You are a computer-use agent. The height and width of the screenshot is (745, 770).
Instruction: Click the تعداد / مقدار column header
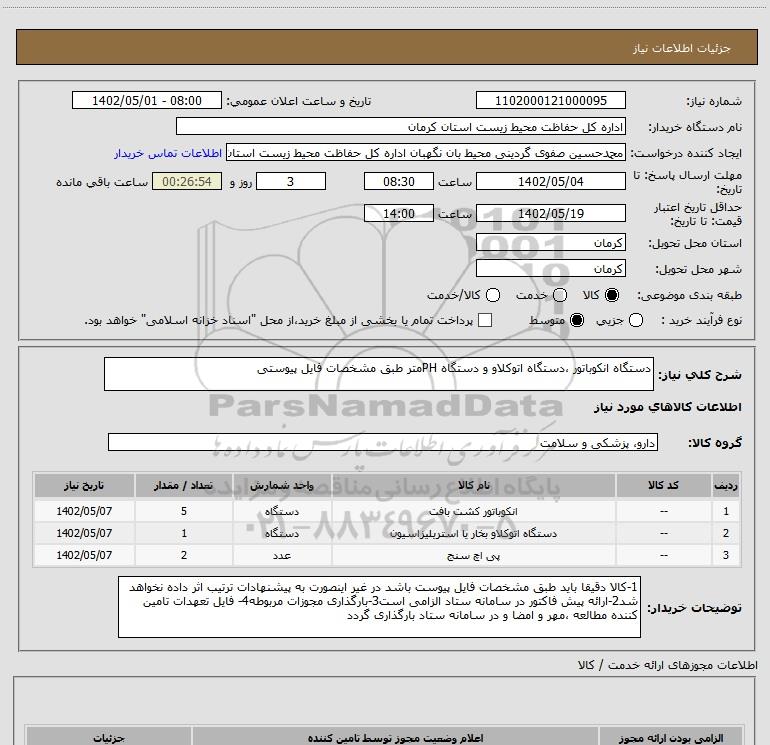click(184, 485)
